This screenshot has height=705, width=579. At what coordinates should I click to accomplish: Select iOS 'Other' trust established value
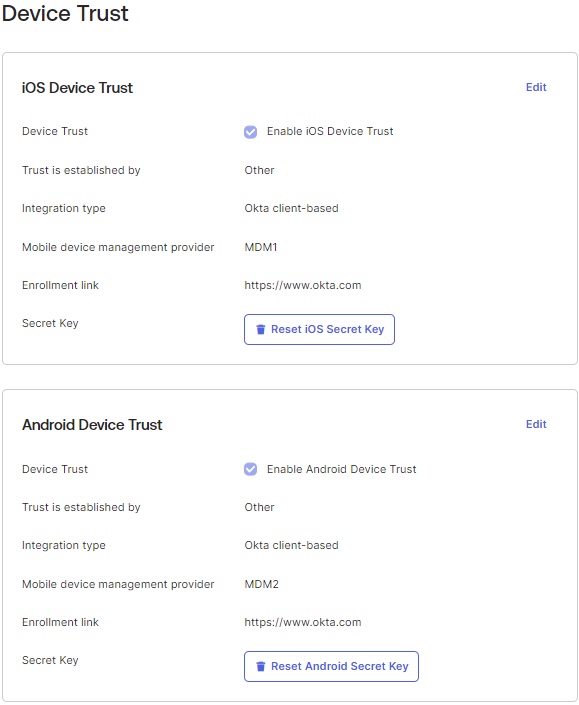click(259, 170)
